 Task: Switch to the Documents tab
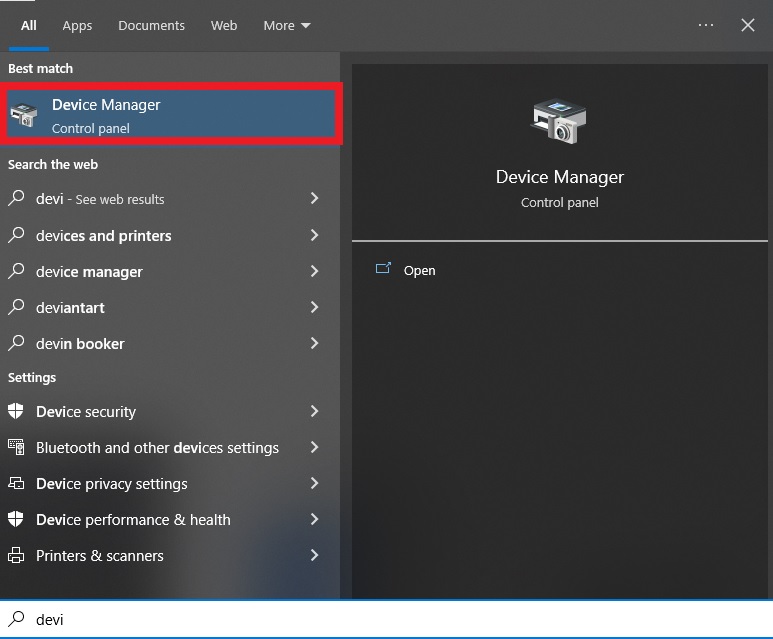click(x=151, y=26)
